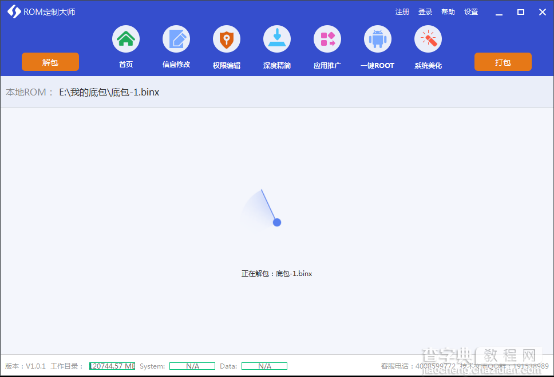The height and width of the screenshot is (377, 554).
Task: Click the ROM定制大师 logo icon
Action: [14, 12]
